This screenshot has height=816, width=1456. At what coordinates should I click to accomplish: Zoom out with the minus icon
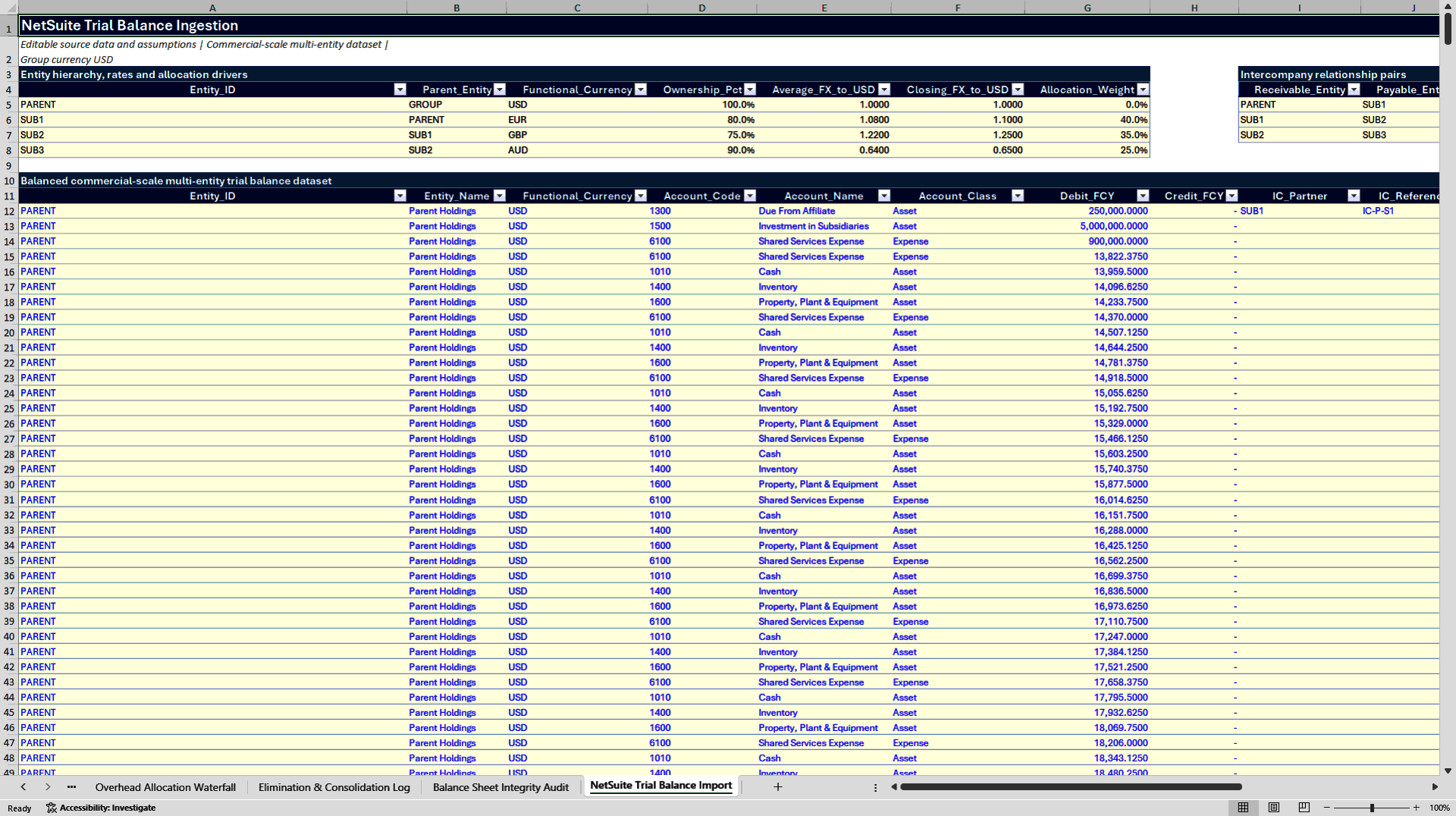pyautogui.click(x=1327, y=808)
